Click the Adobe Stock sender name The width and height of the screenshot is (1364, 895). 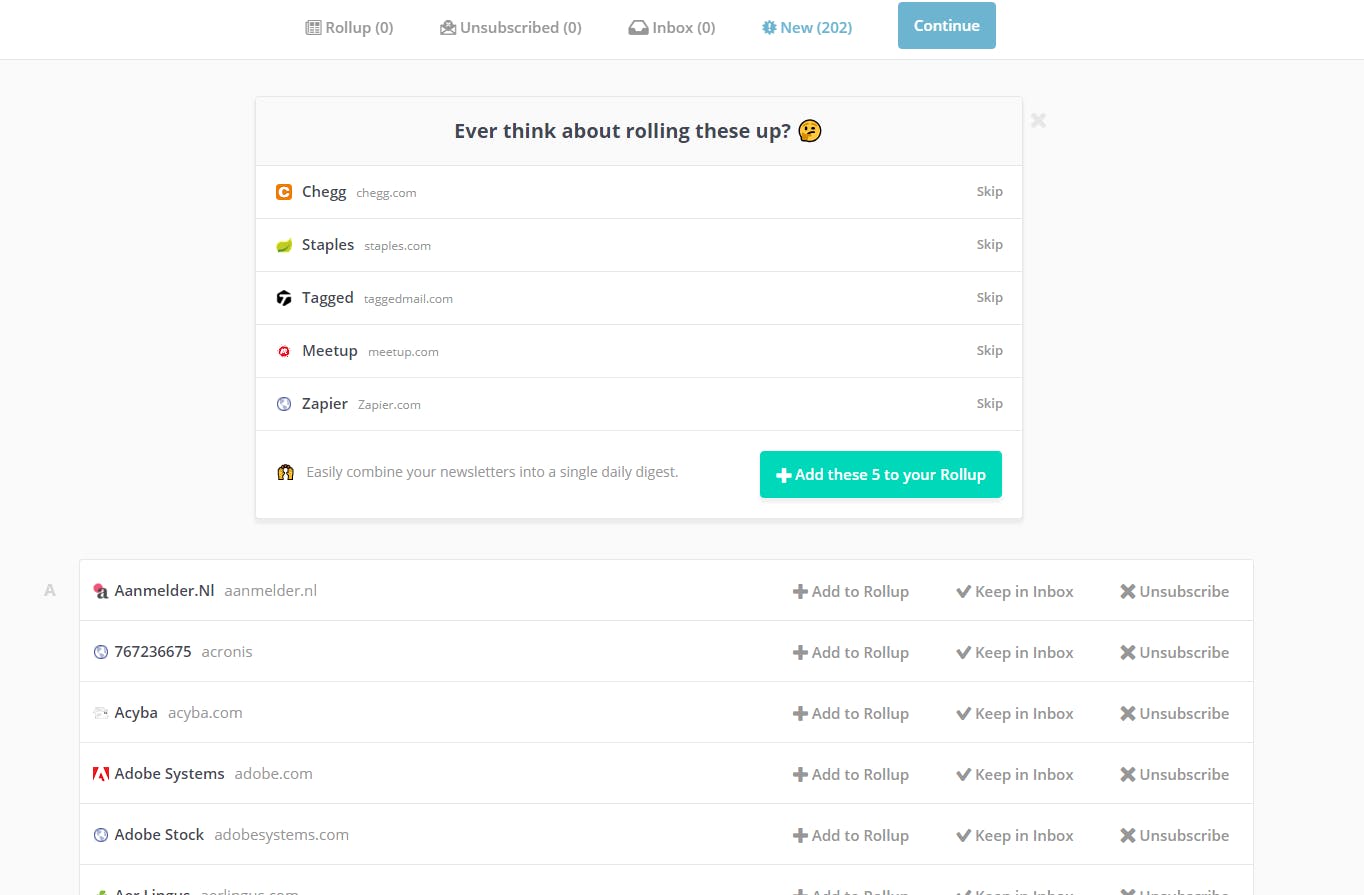click(x=159, y=835)
